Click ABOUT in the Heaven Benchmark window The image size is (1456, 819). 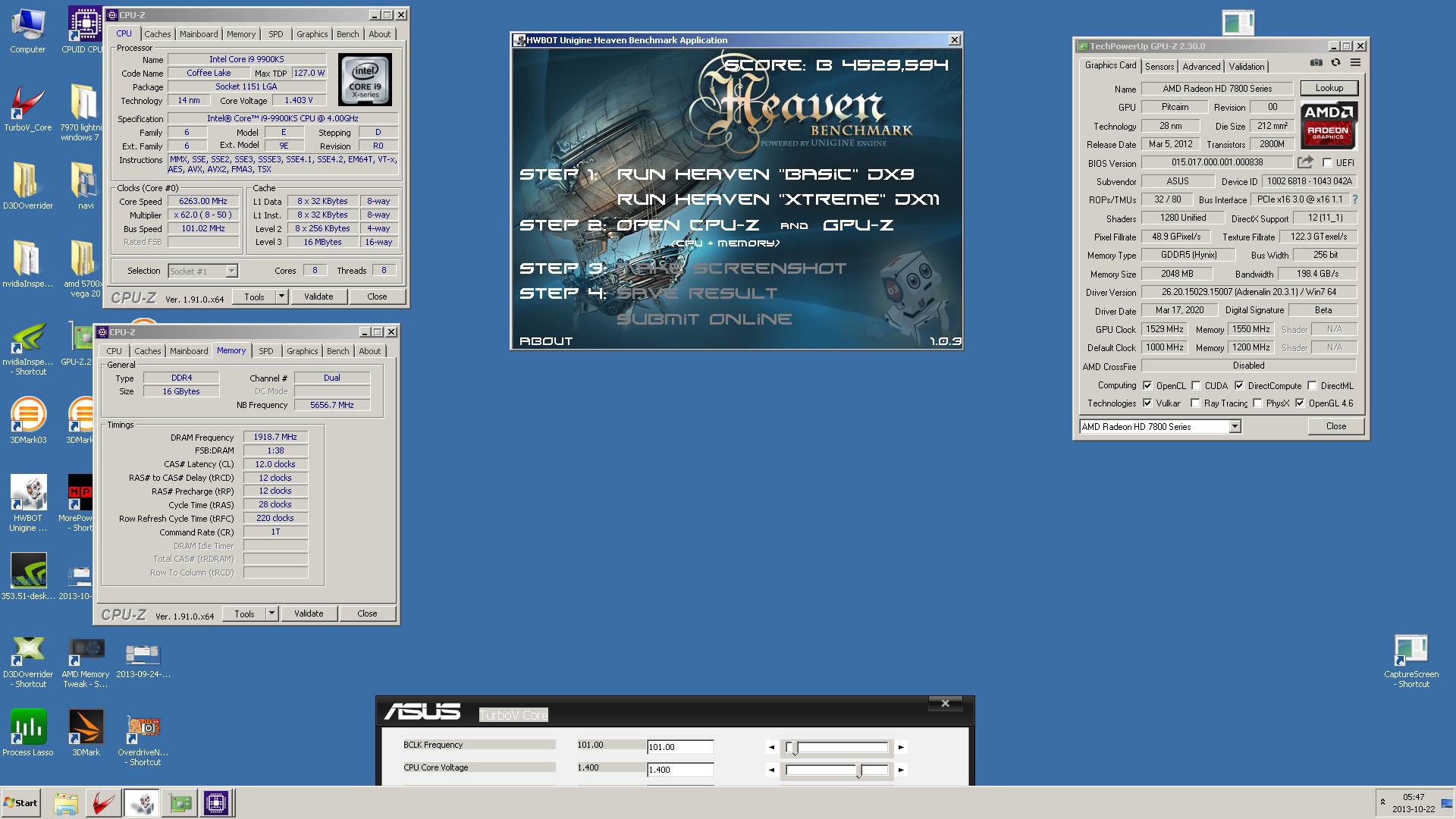click(x=546, y=341)
